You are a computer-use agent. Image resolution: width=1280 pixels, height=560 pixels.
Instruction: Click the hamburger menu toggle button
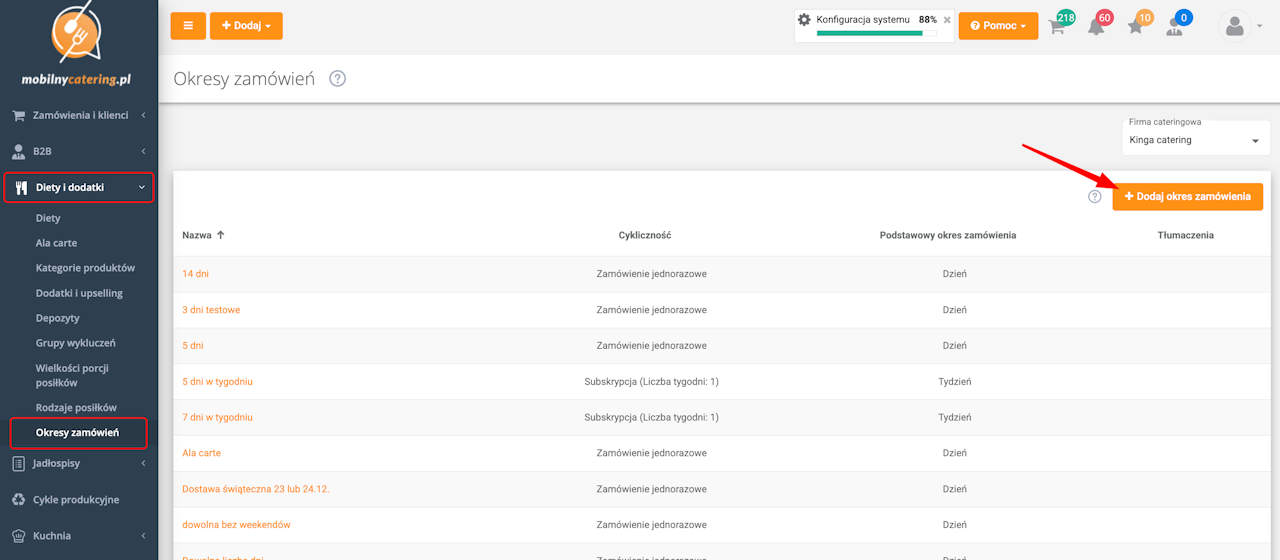[x=188, y=26]
